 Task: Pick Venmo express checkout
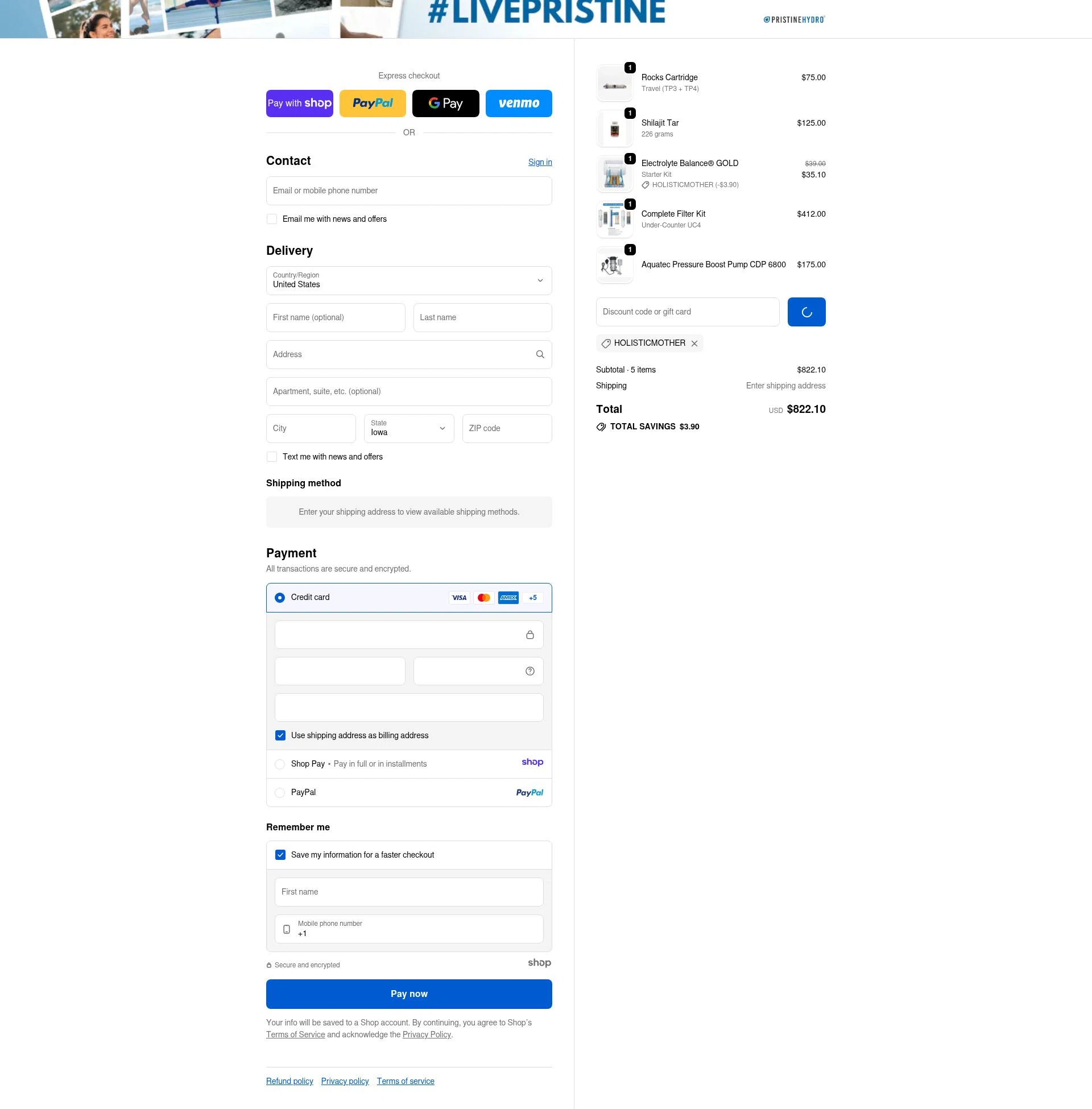[519, 103]
